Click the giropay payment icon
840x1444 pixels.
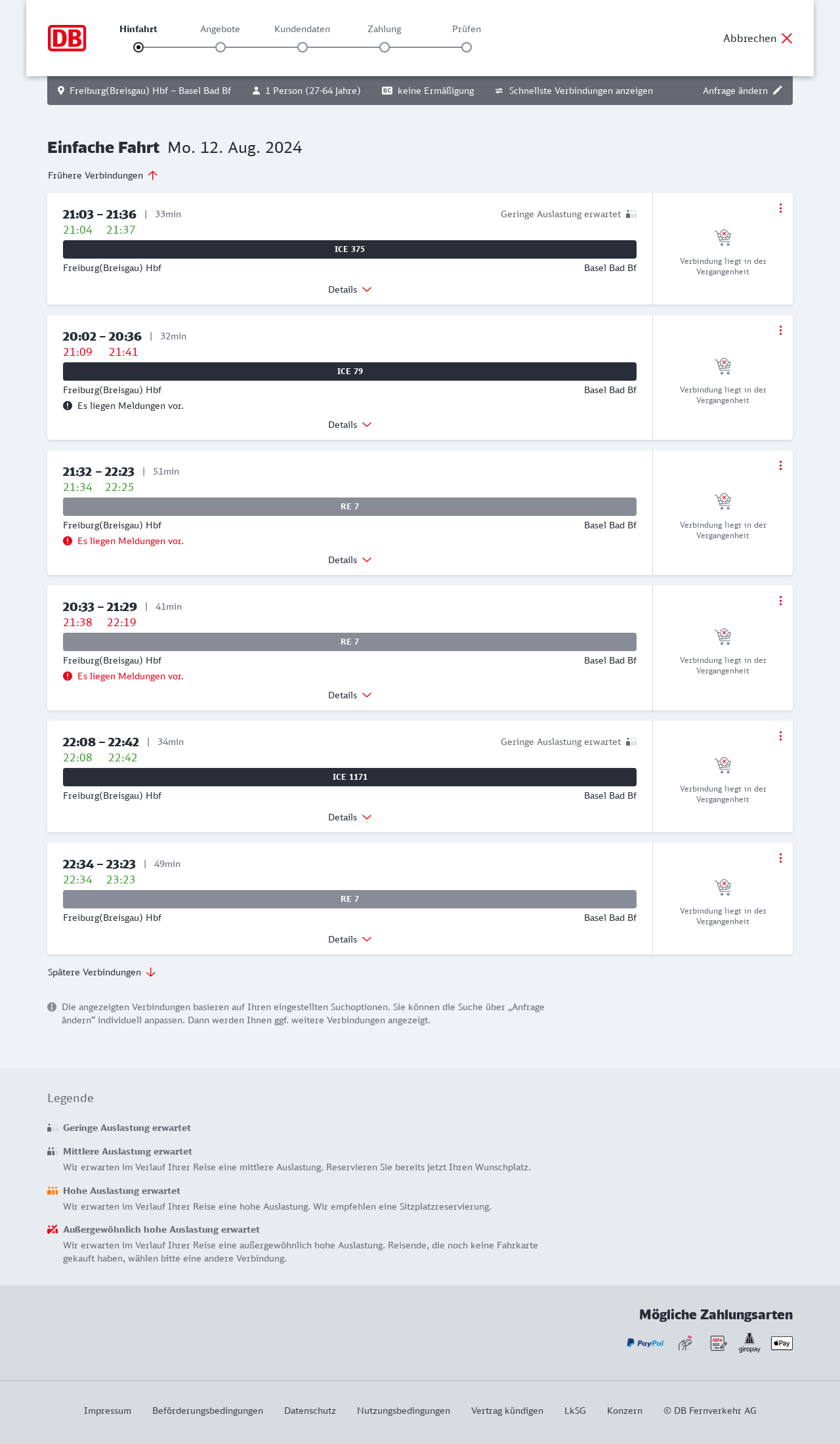click(x=749, y=1344)
